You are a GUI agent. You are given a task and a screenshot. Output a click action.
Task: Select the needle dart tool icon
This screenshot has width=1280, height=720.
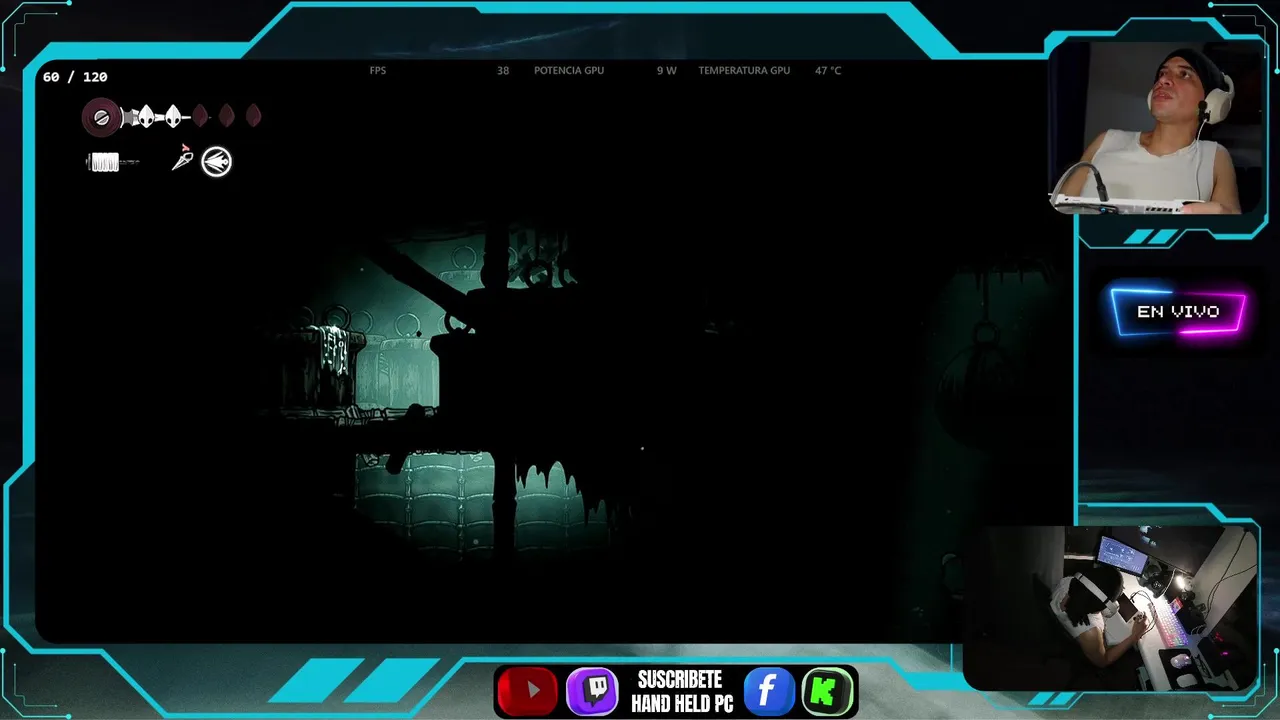point(182,158)
